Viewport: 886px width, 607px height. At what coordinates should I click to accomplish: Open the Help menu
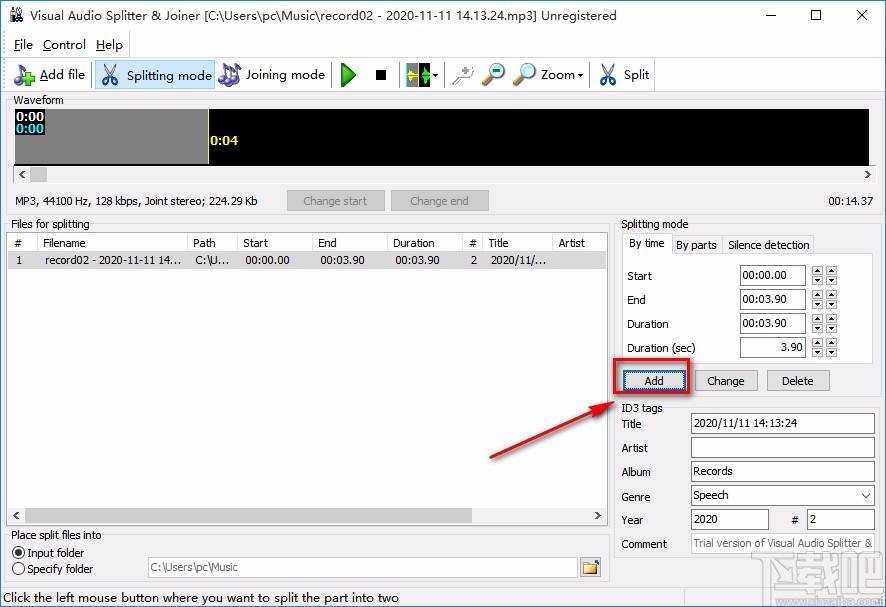point(109,45)
